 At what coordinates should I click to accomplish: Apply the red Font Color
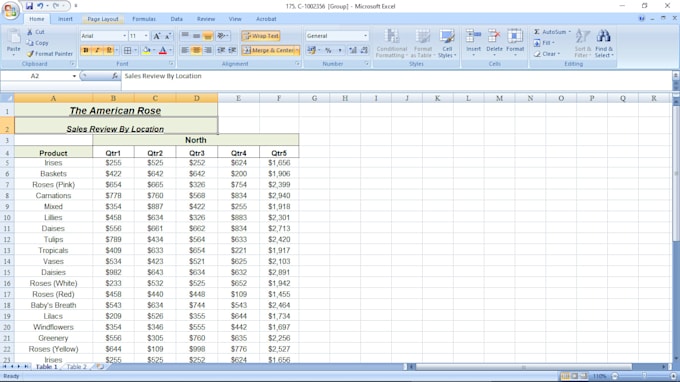click(163, 50)
